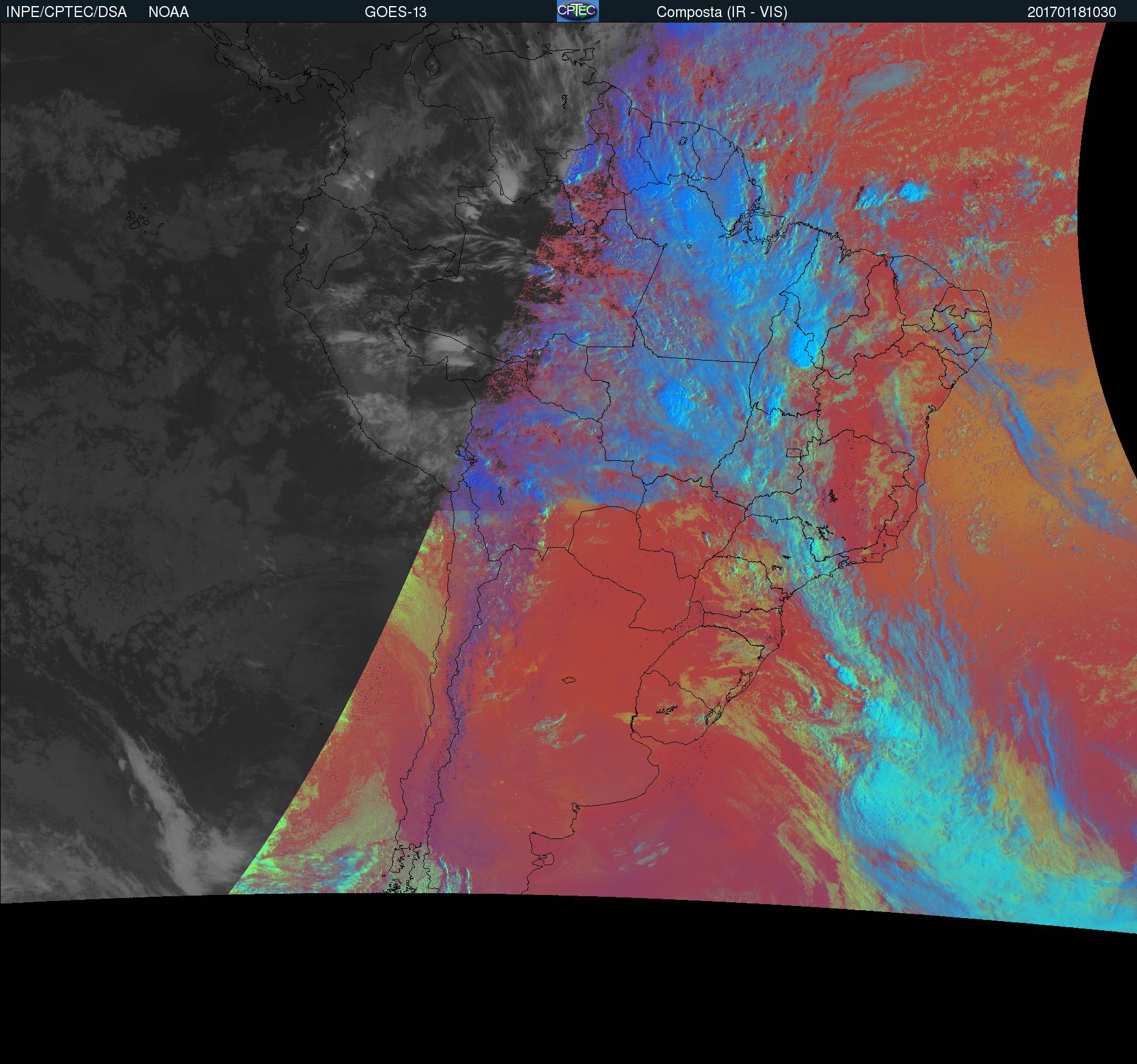Click the CPTEC logo in the header
Image resolution: width=1137 pixels, height=1064 pixels.
(578, 11)
